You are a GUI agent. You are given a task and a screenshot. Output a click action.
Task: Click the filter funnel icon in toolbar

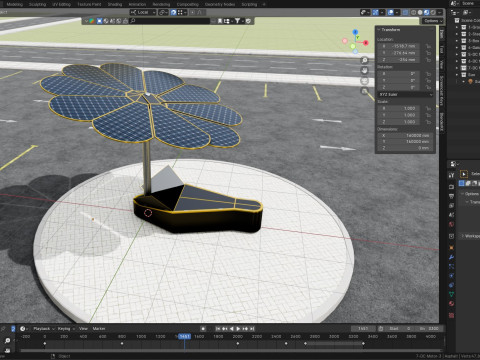click(x=237, y=21)
